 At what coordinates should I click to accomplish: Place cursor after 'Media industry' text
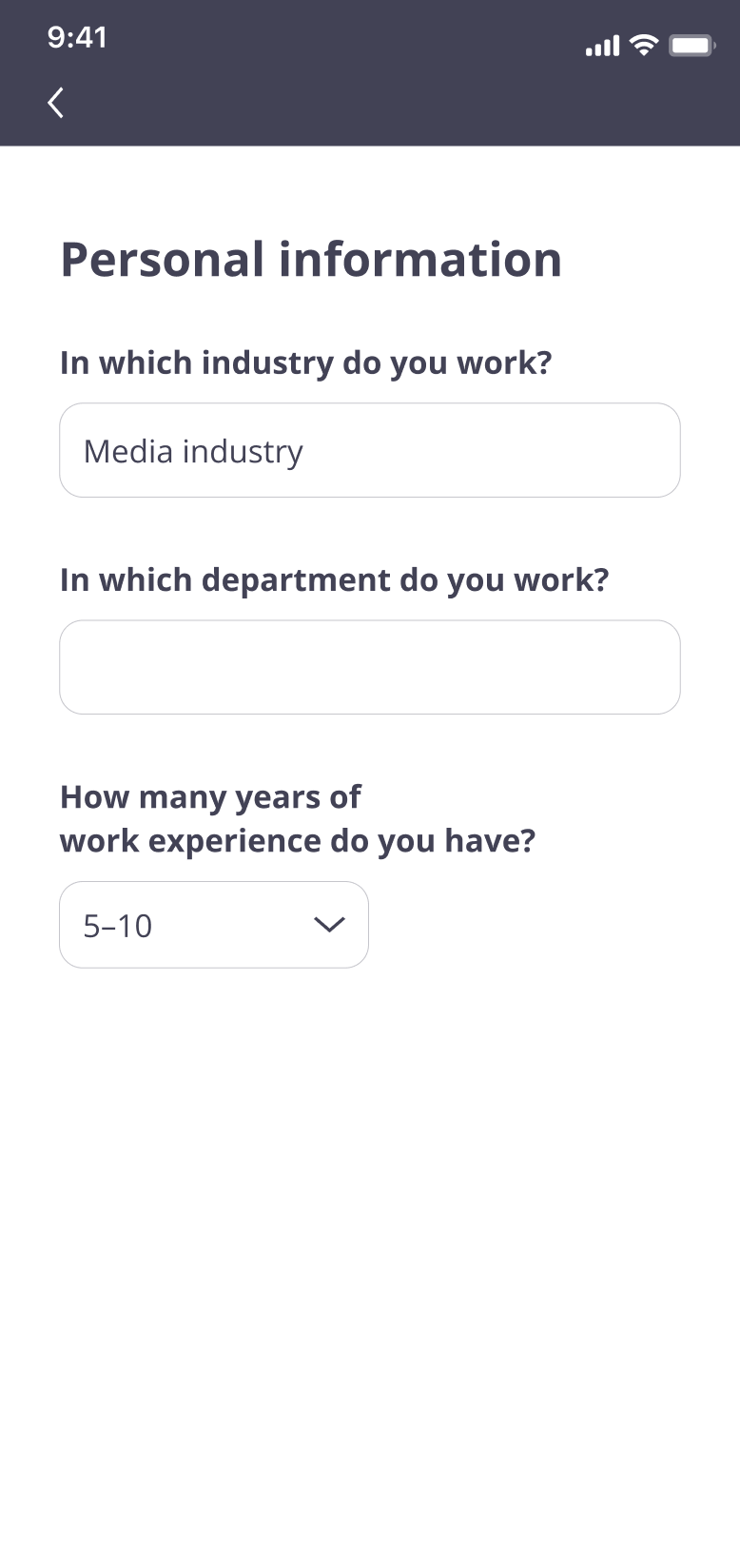[x=314, y=451]
